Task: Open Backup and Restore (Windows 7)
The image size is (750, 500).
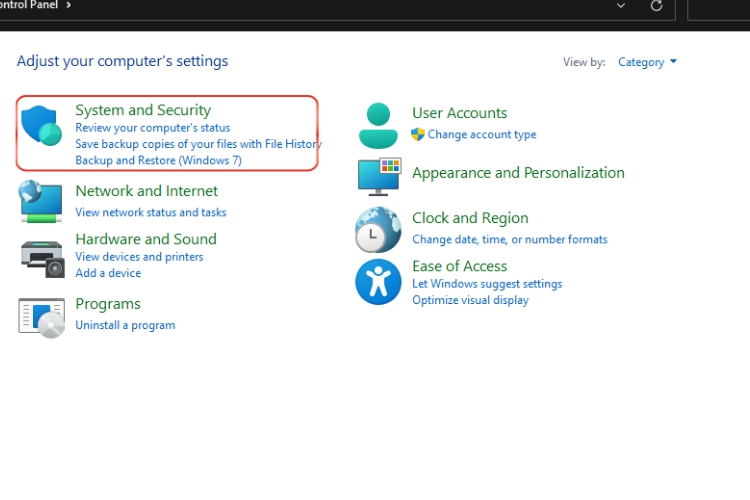Action: tap(158, 160)
